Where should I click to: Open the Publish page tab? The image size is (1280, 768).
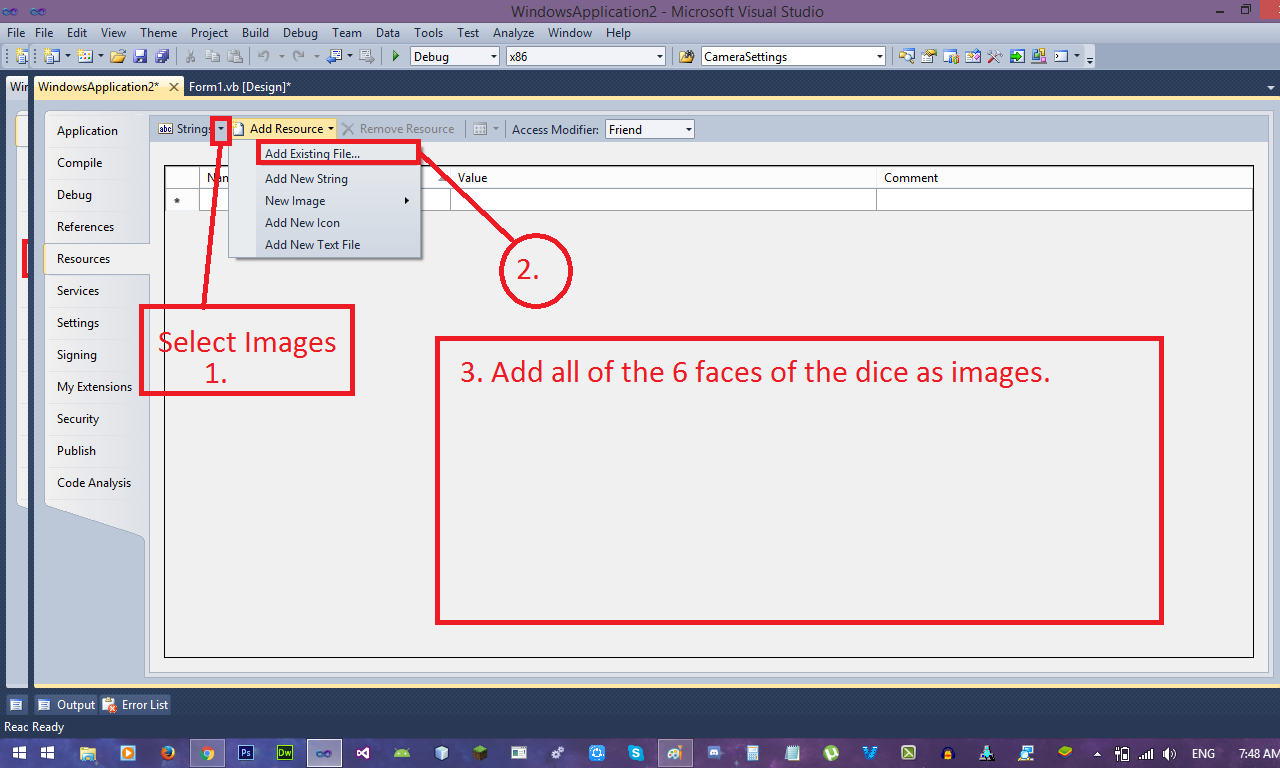(76, 451)
